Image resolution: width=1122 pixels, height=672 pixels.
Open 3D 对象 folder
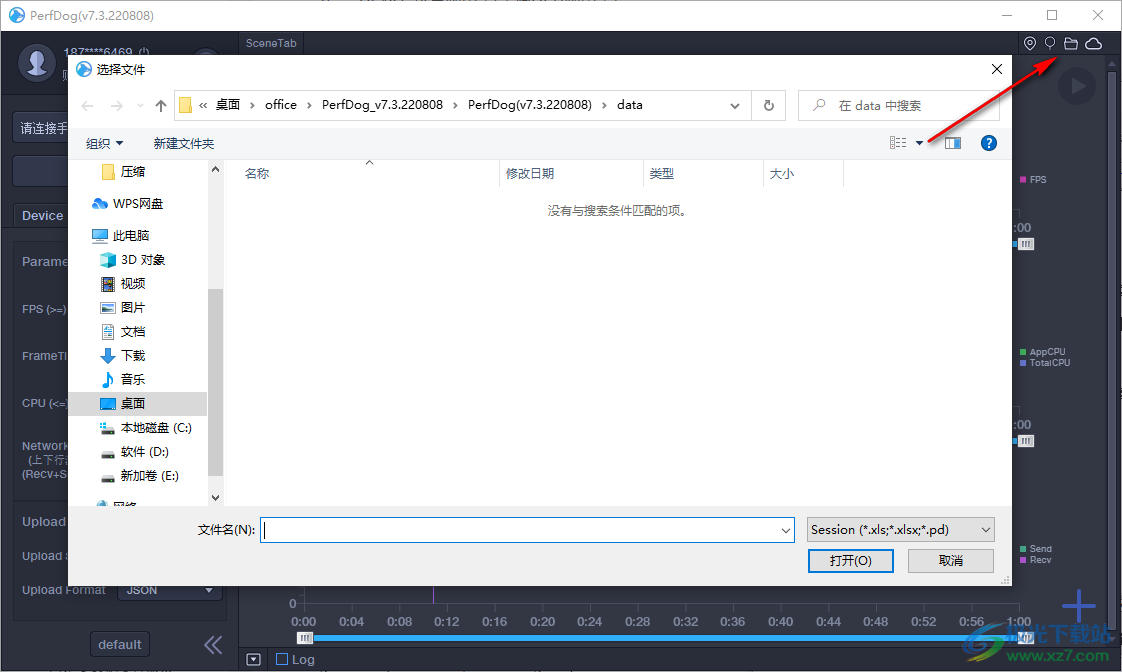coord(143,260)
